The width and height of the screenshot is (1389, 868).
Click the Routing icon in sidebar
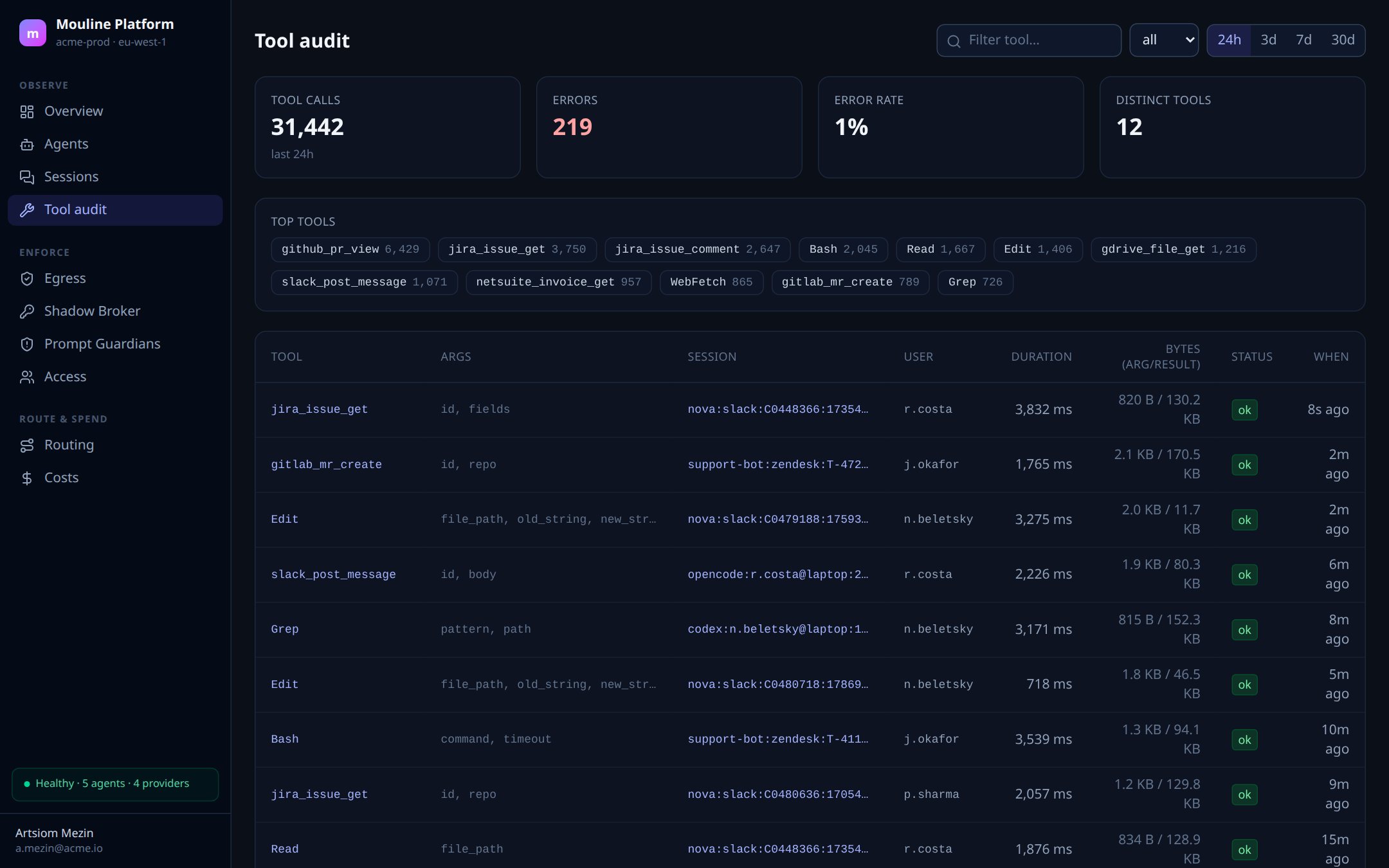27,446
